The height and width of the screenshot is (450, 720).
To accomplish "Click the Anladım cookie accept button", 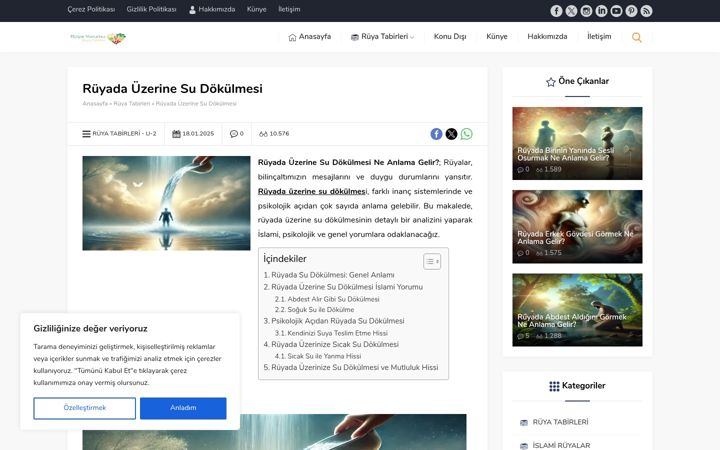I will point(183,408).
